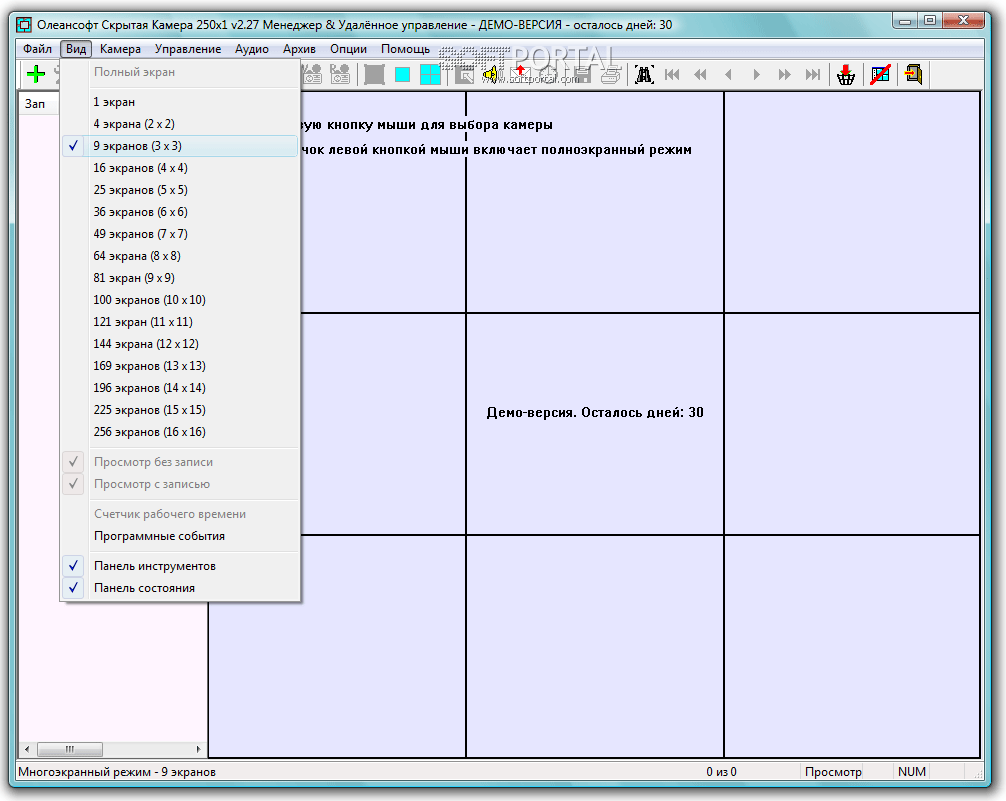Select the center camera cell with demo text
This screenshot has width=1006, height=801.
(595, 424)
